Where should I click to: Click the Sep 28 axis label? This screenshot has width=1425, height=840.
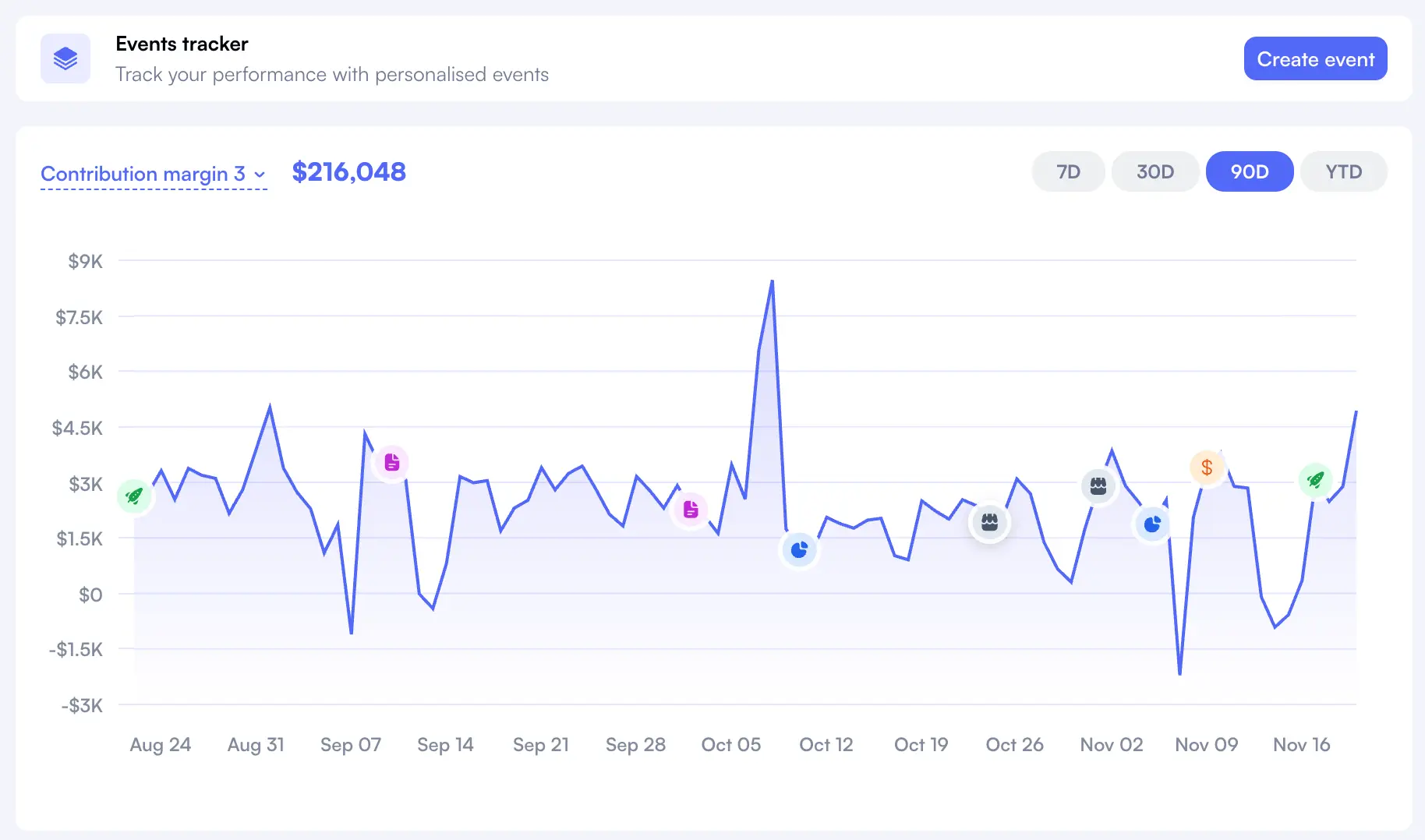coord(635,745)
